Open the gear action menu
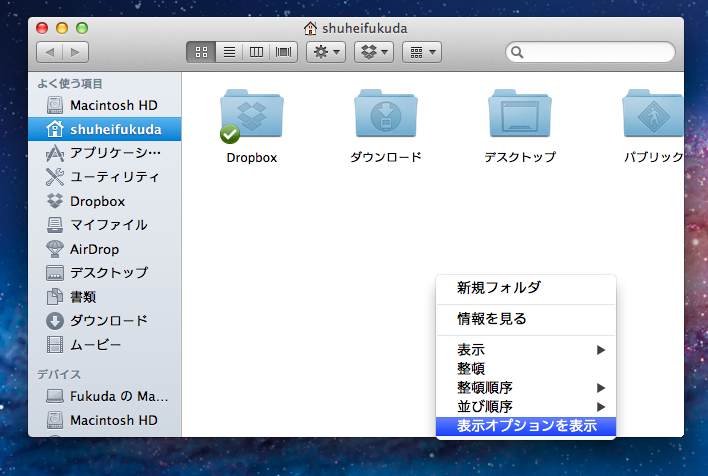The image size is (708, 476). click(326, 52)
